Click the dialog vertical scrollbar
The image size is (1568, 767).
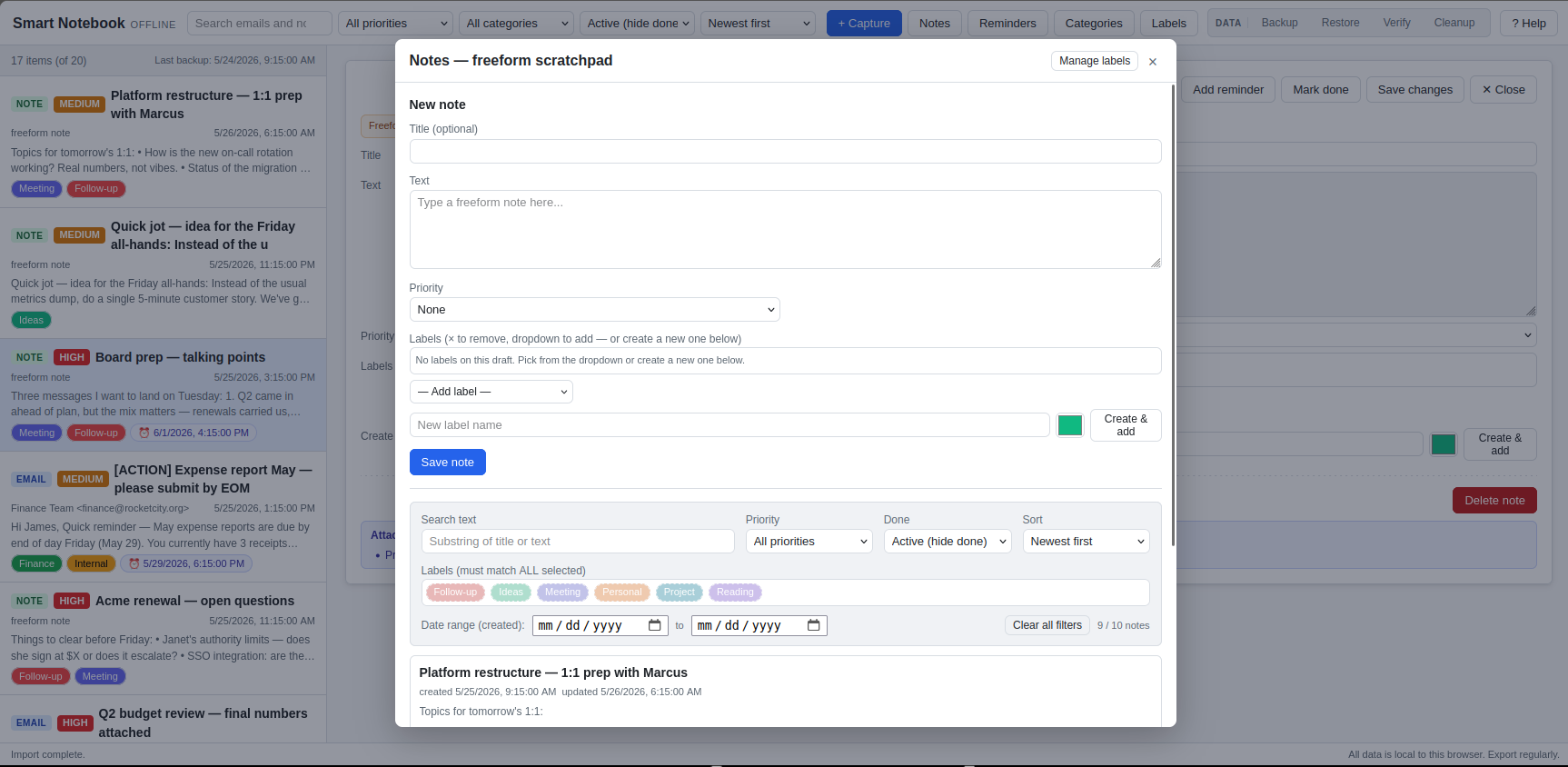click(1173, 316)
